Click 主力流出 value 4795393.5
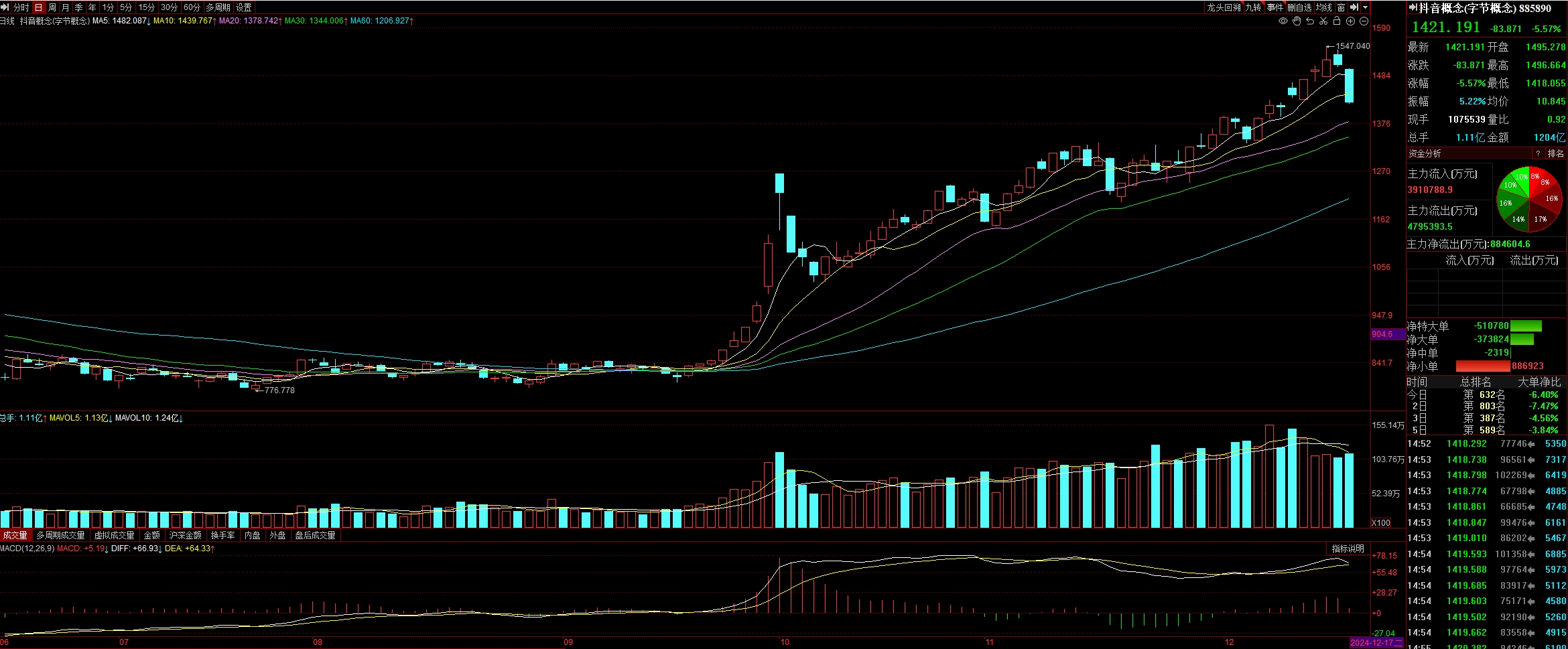Image resolution: width=1568 pixels, height=649 pixels. click(x=1430, y=226)
